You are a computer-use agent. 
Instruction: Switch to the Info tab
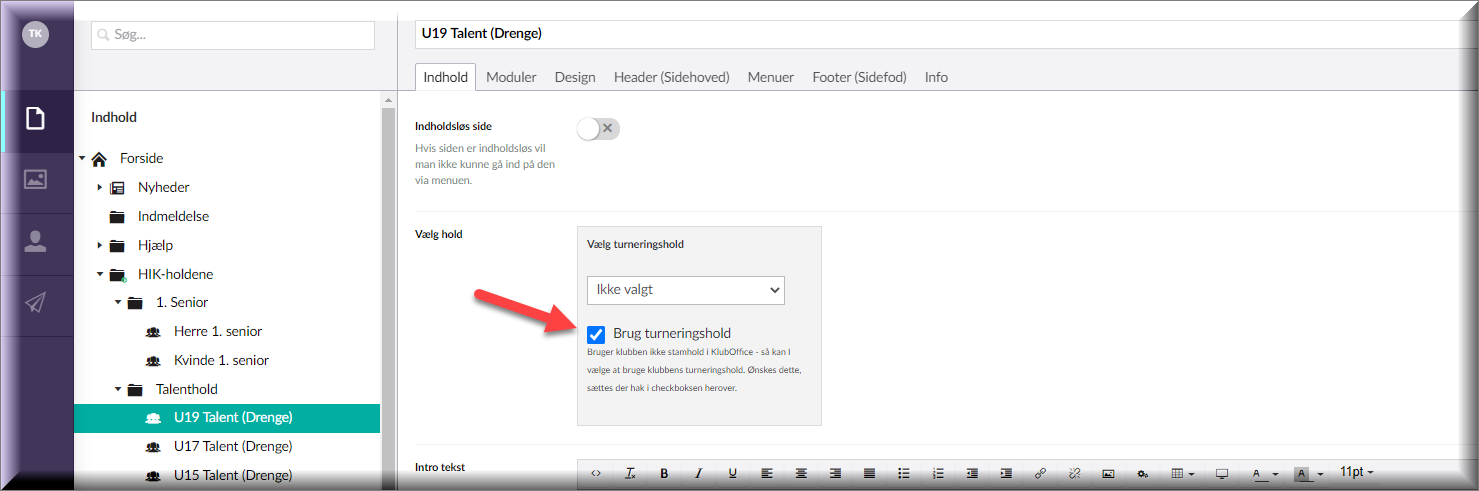point(936,77)
